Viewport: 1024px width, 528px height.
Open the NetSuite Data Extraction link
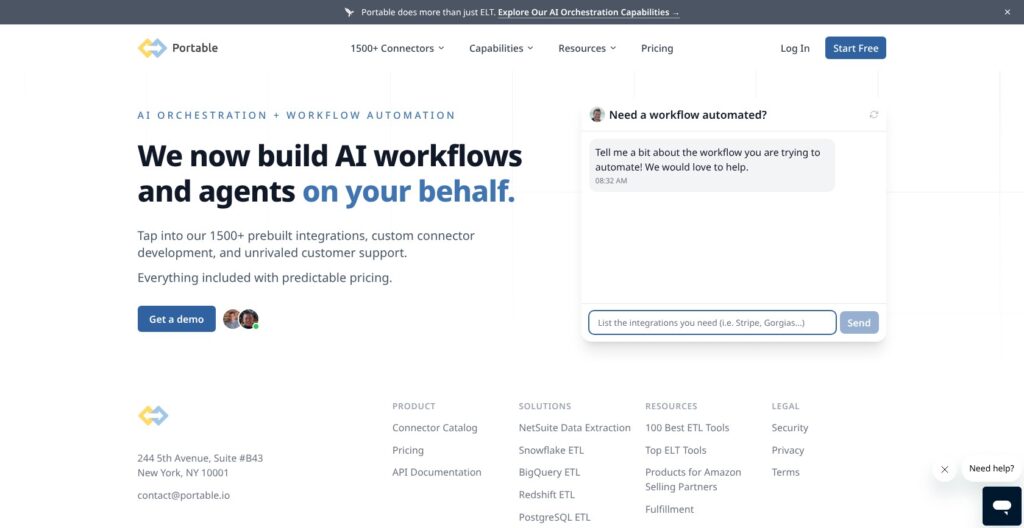575,428
